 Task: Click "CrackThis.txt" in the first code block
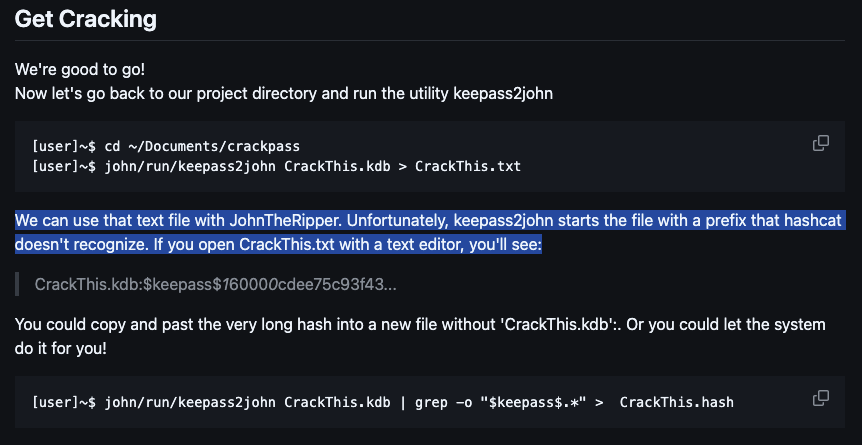pyautogui.click(x=468, y=166)
